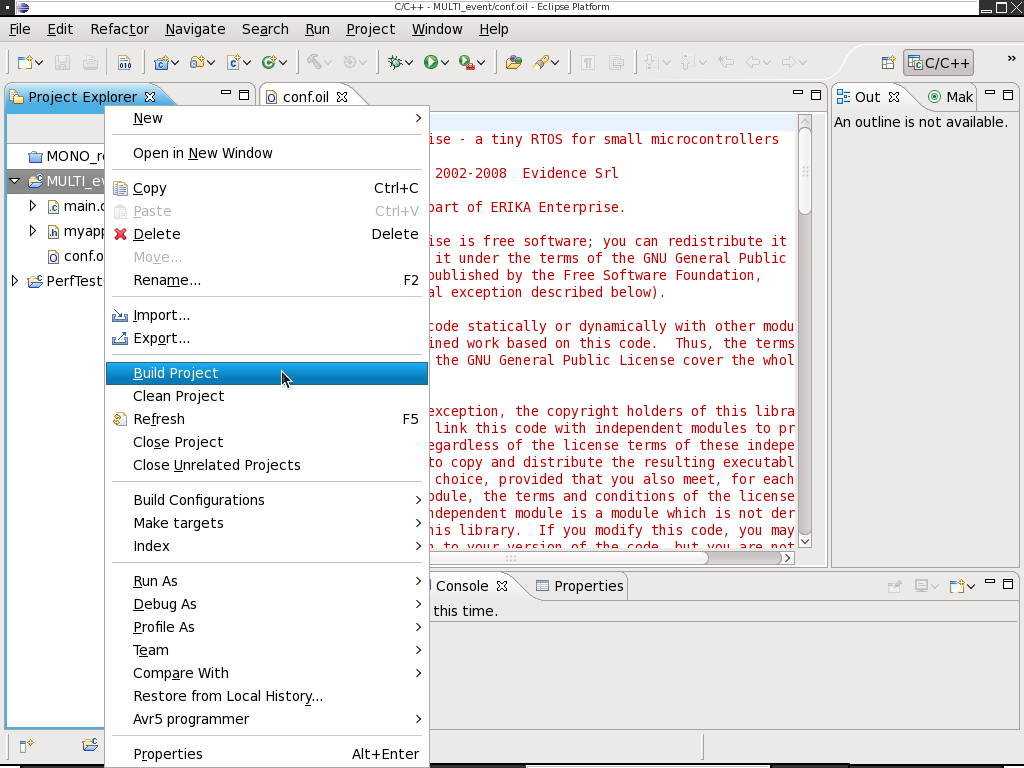Open the Help menu
The width and height of the screenshot is (1024, 768).
click(494, 29)
